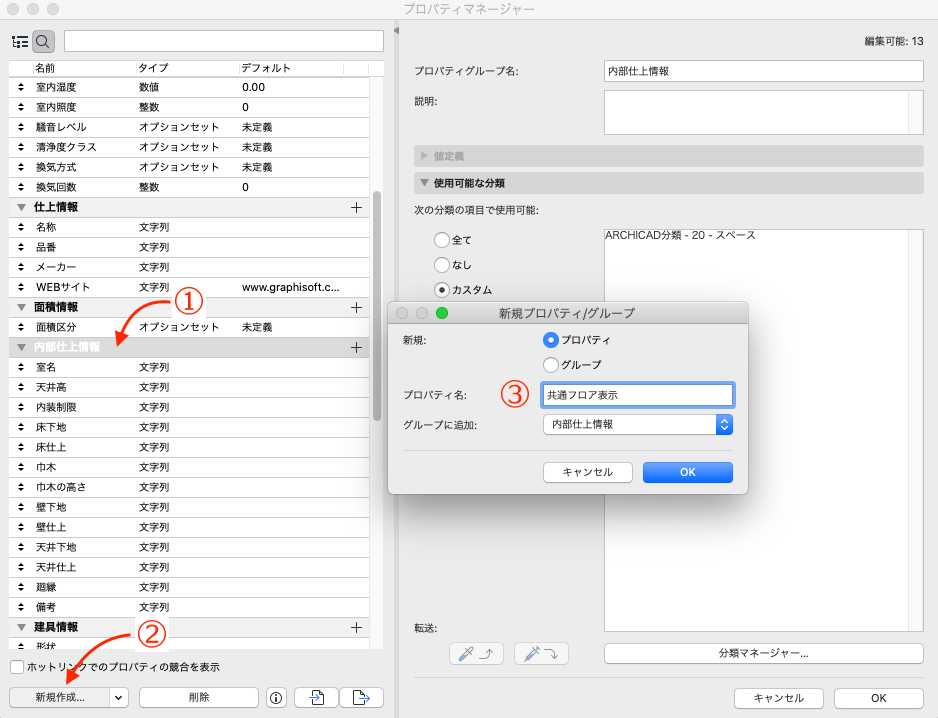The width and height of the screenshot is (938, 718).
Task: Collapse the side panel arrow icon
Action: [x=396, y=31]
